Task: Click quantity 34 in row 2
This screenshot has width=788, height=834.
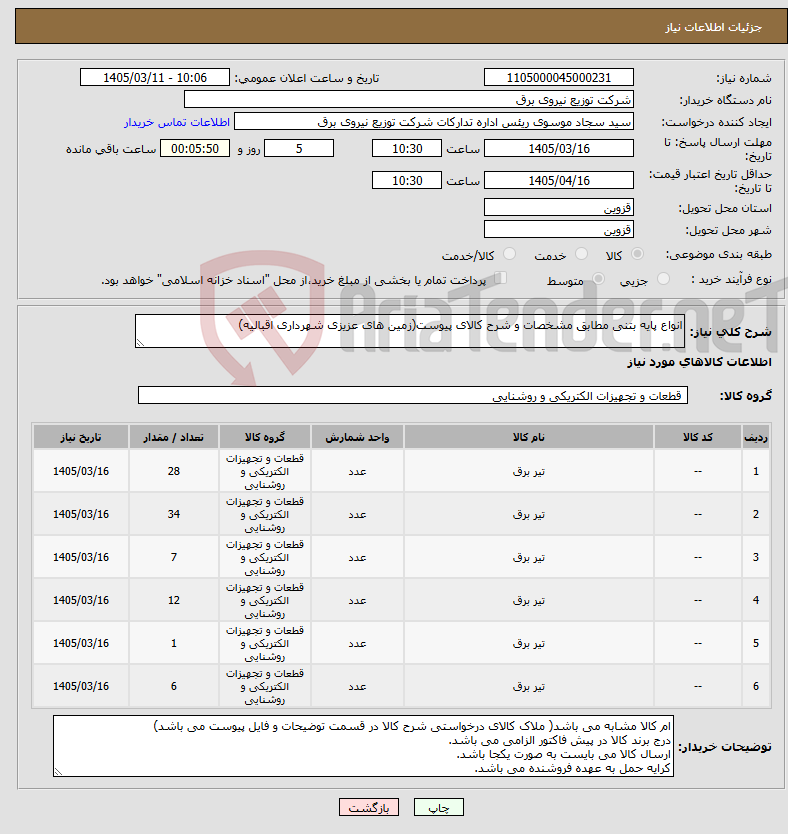Action: [x=173, y=514]
